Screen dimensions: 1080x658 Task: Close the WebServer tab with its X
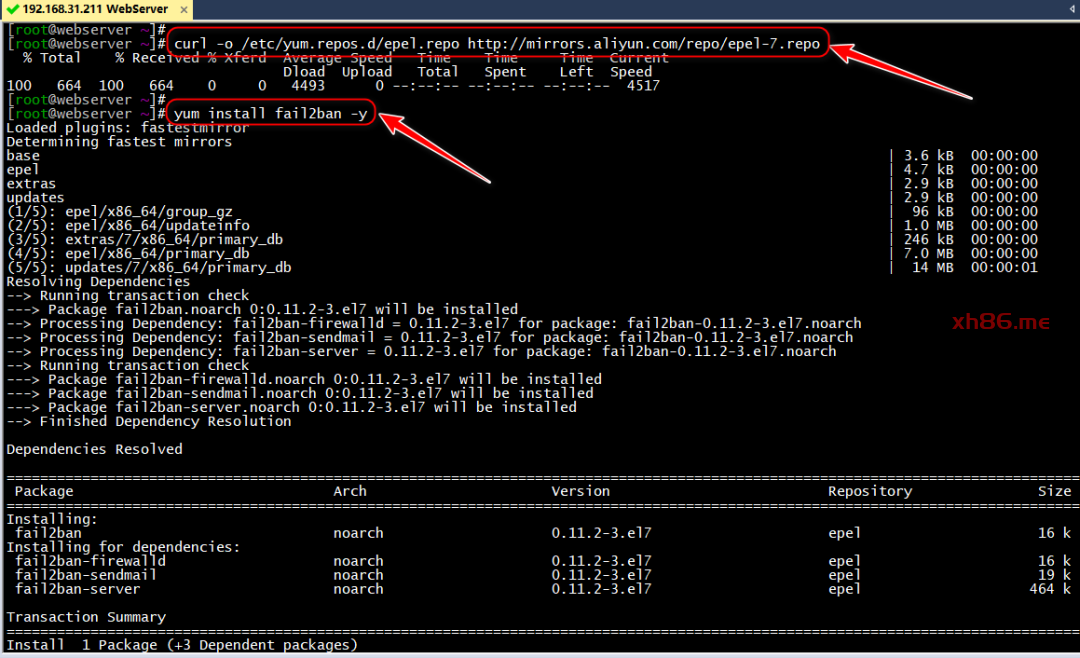183,10
